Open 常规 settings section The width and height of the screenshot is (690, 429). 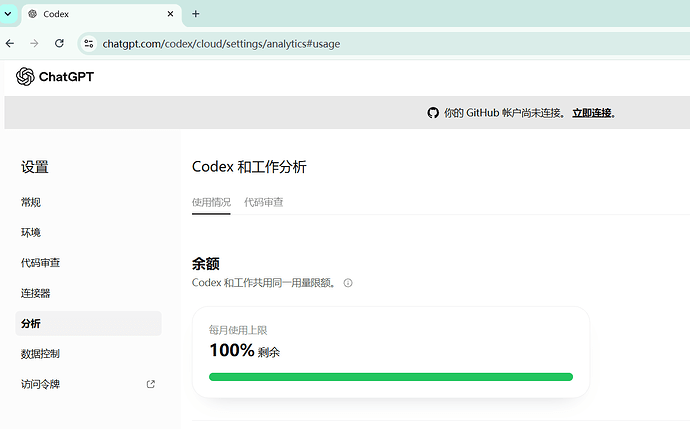(31, 202)
